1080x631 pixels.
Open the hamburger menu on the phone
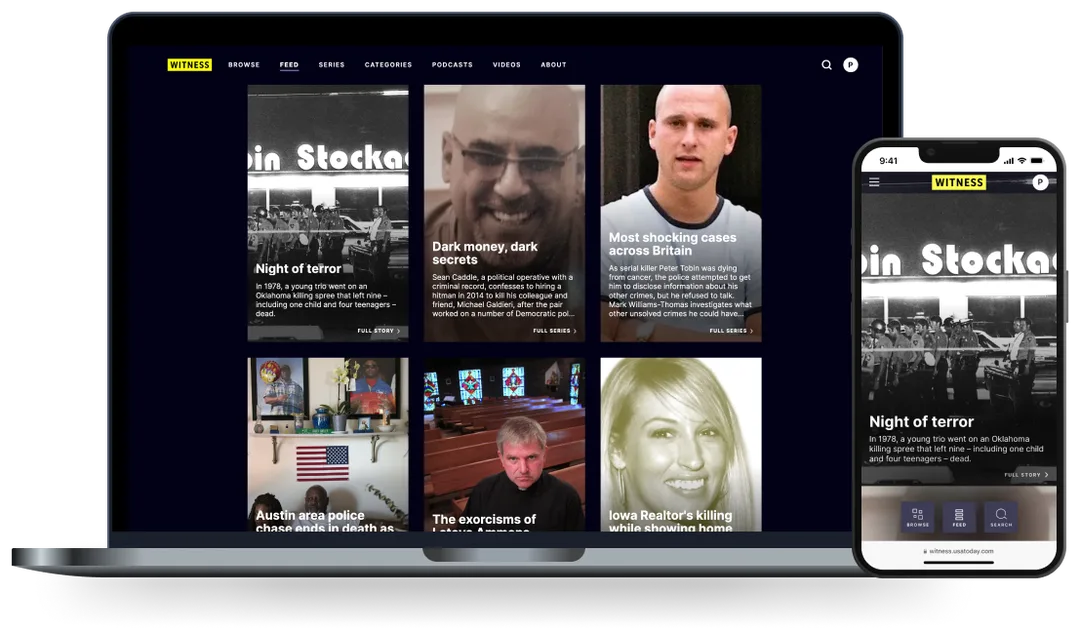[x=874, y=182]
